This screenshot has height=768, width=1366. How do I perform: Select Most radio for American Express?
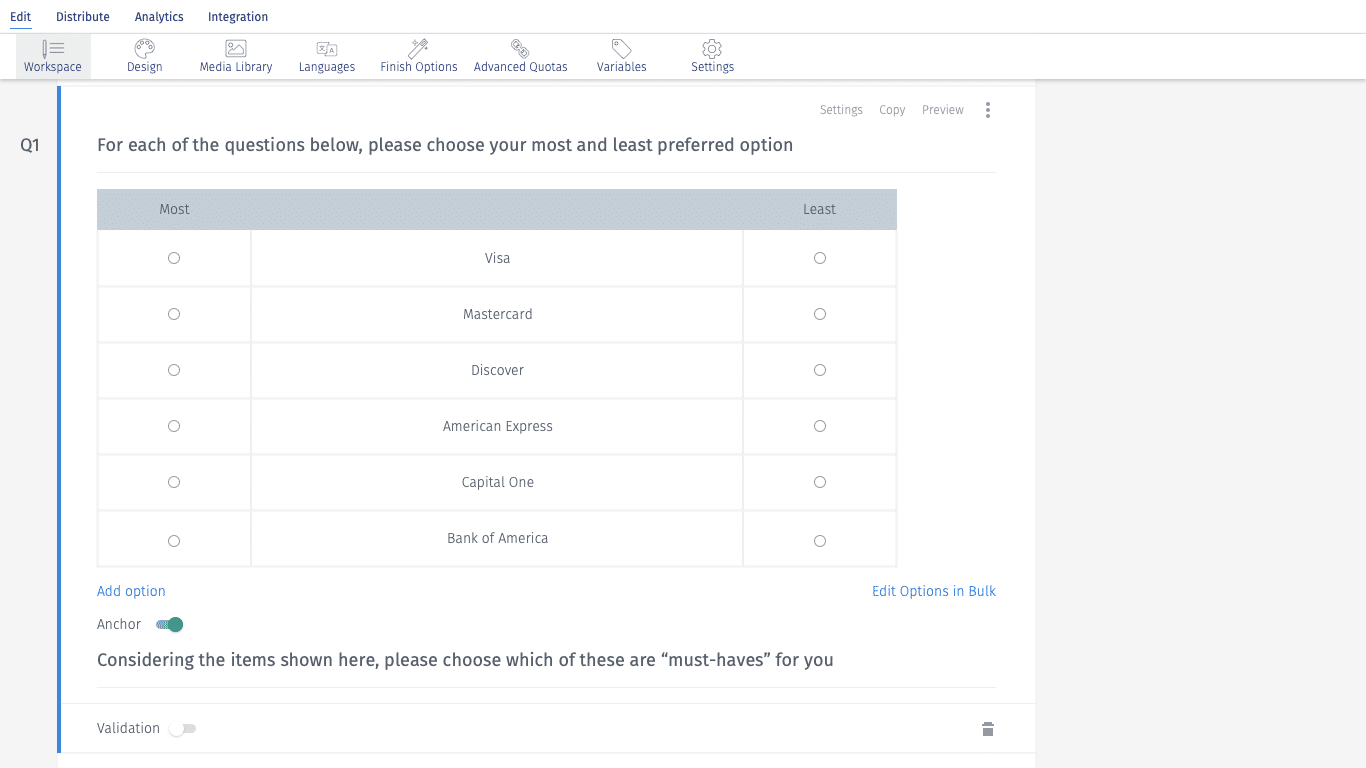(174, 426)
